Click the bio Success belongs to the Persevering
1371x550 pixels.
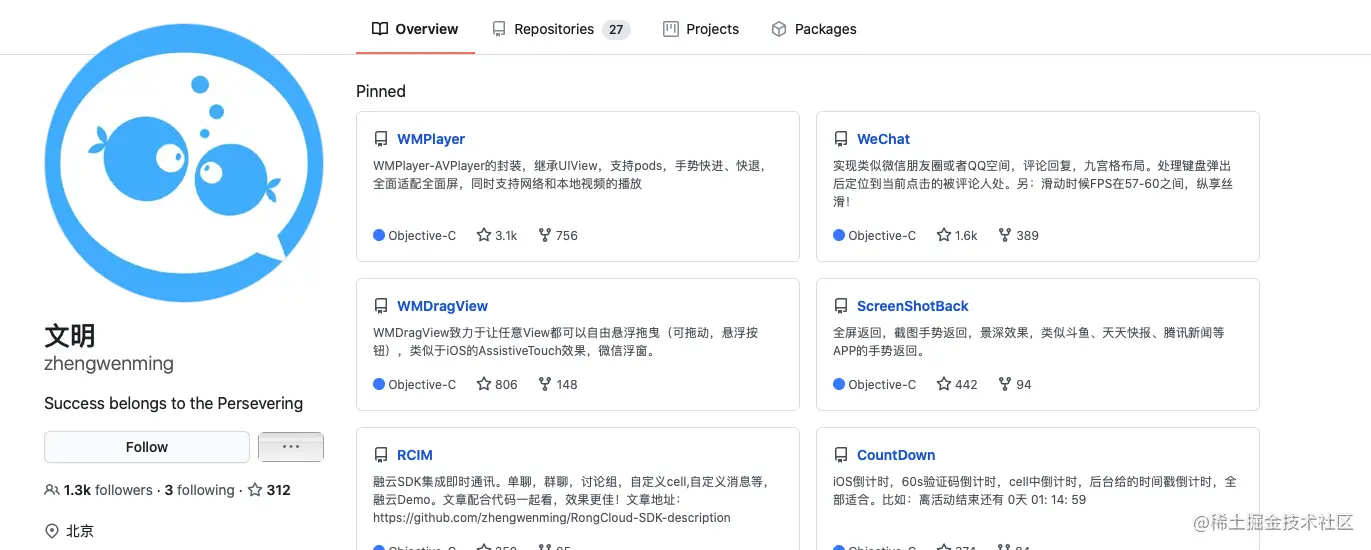click(173, 403)
